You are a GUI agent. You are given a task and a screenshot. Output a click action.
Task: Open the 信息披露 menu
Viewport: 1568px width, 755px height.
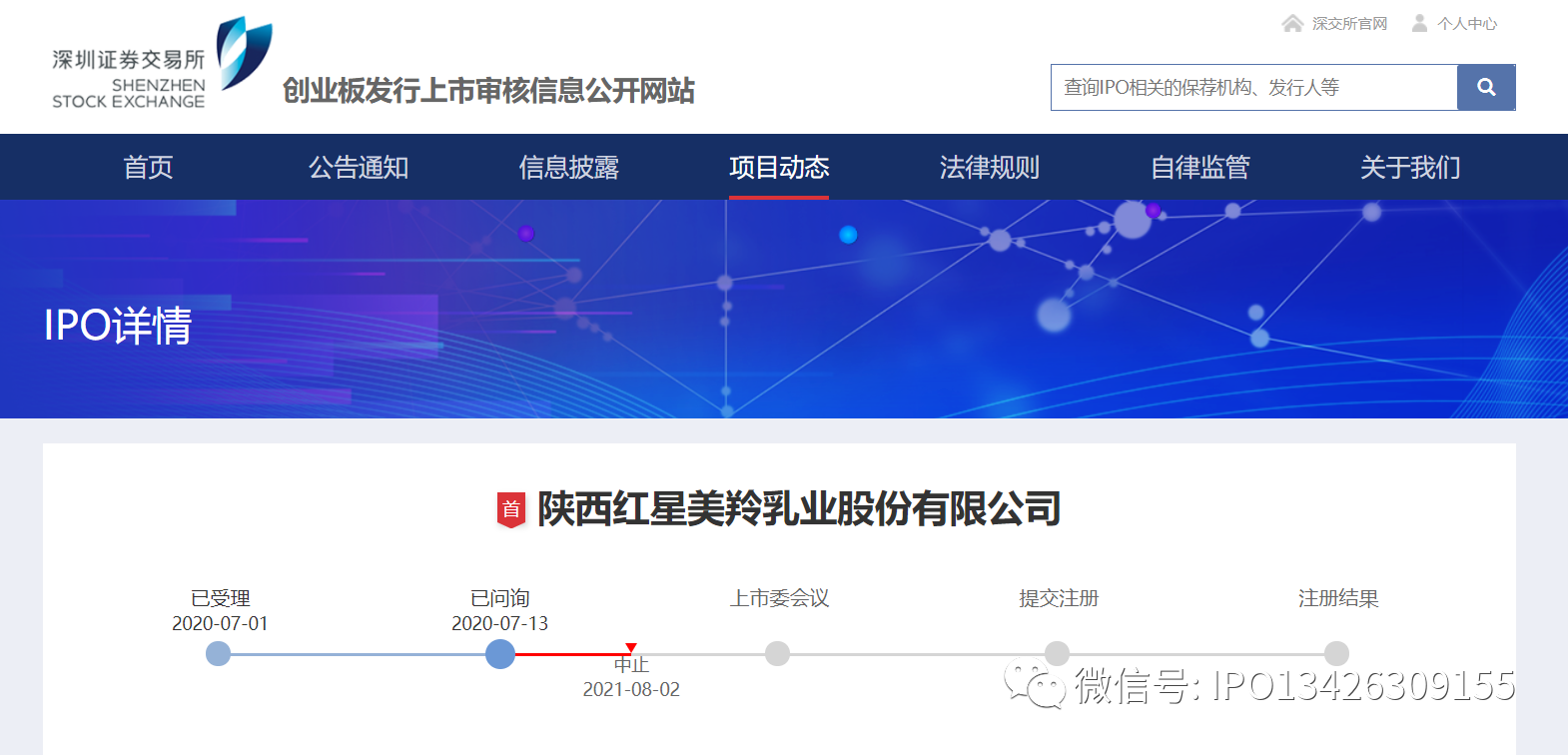click(x=569, y=167)
